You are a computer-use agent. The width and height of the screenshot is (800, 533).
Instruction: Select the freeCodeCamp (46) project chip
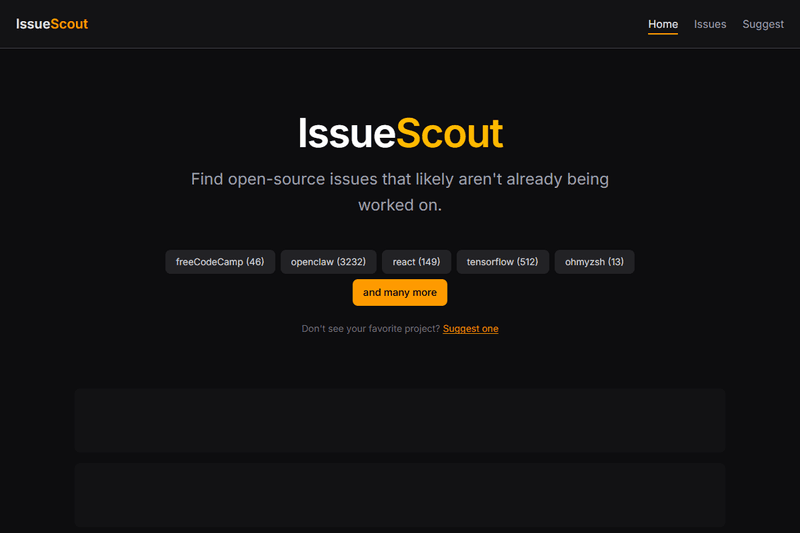click(220, 262)
